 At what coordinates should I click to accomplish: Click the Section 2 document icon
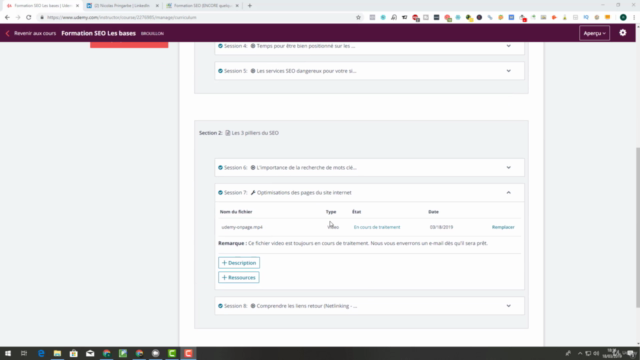[228, 133]
